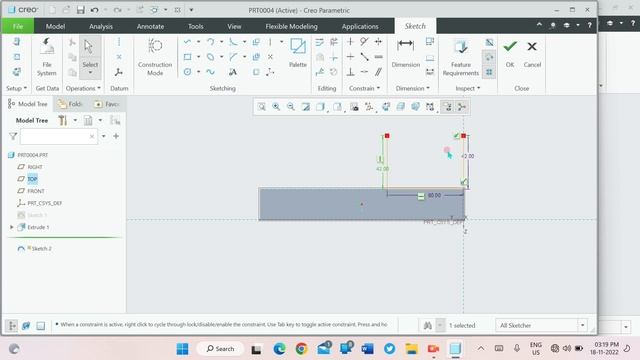The width and height of the screenshot is (640, 360).
Task: Click the Dimension tool
Action: 406,52
